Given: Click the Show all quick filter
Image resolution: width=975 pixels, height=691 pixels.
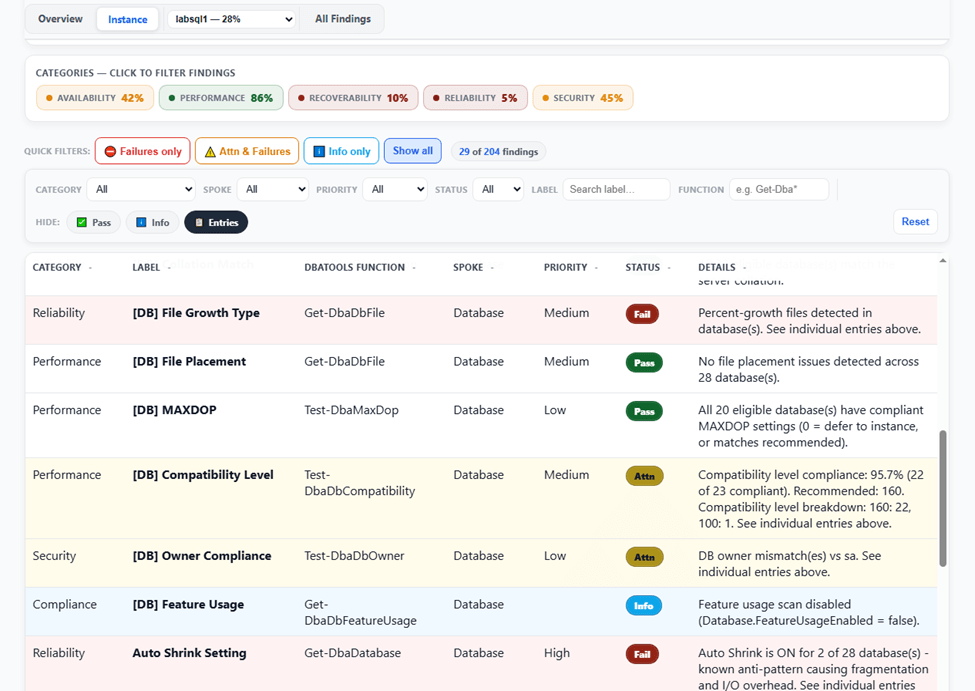Looking at the screenshot, I should pyautogui.click(x=413, y=151).
